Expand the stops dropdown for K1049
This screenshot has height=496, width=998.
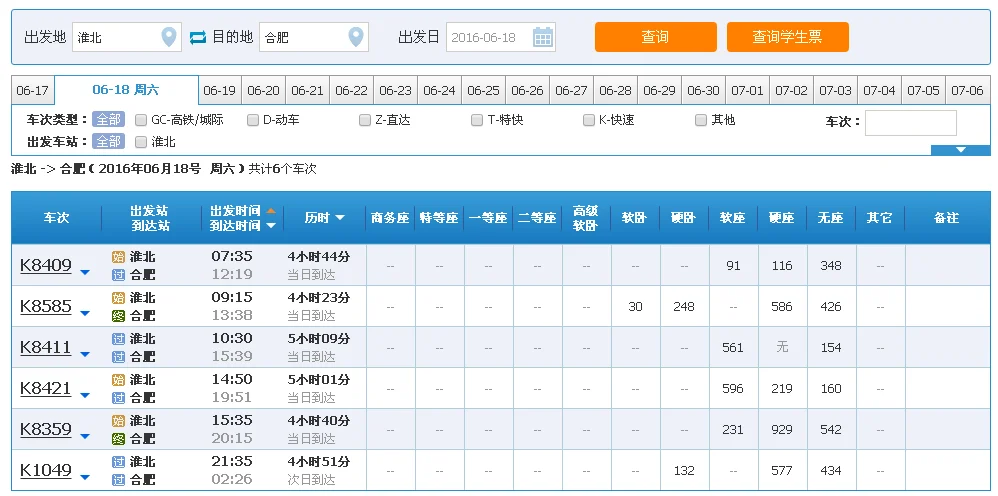tap(85, 478)
